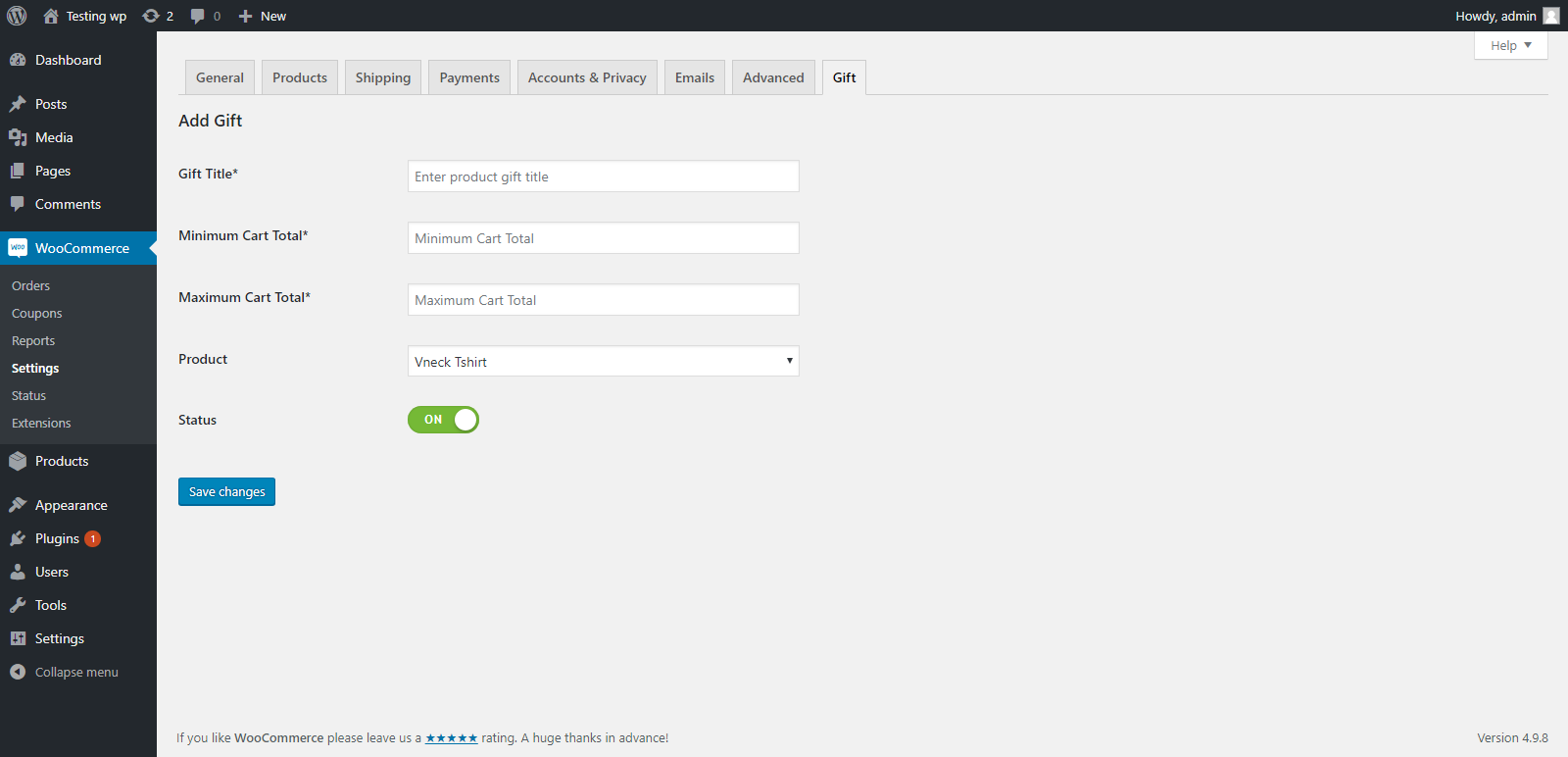
Task: Open WooCommerce Status submenu item
Action: click(x=29, y=395)
